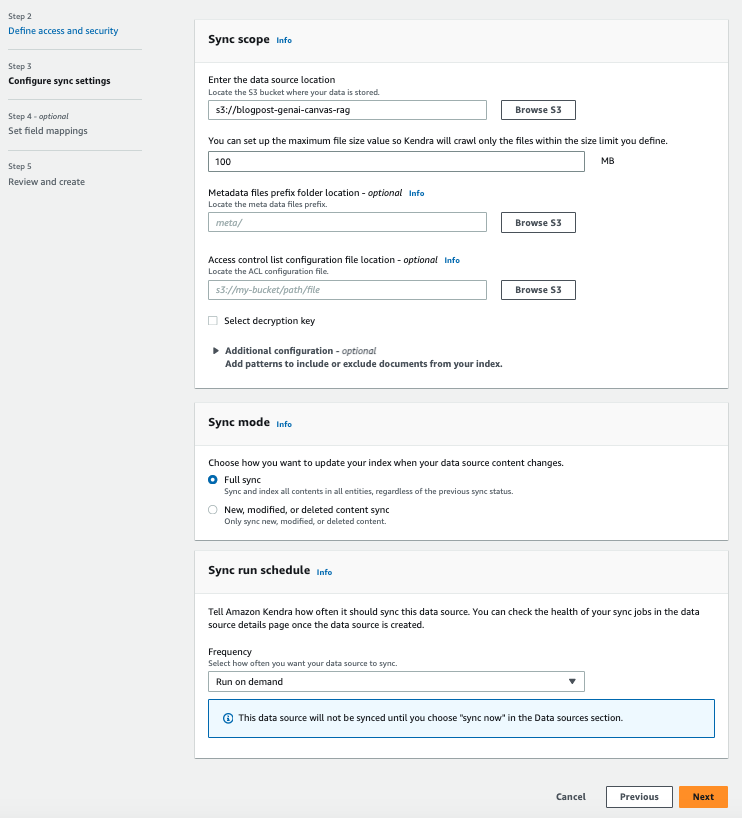
Task: Browse S3 for the data source location
Action: pos(538,110)
